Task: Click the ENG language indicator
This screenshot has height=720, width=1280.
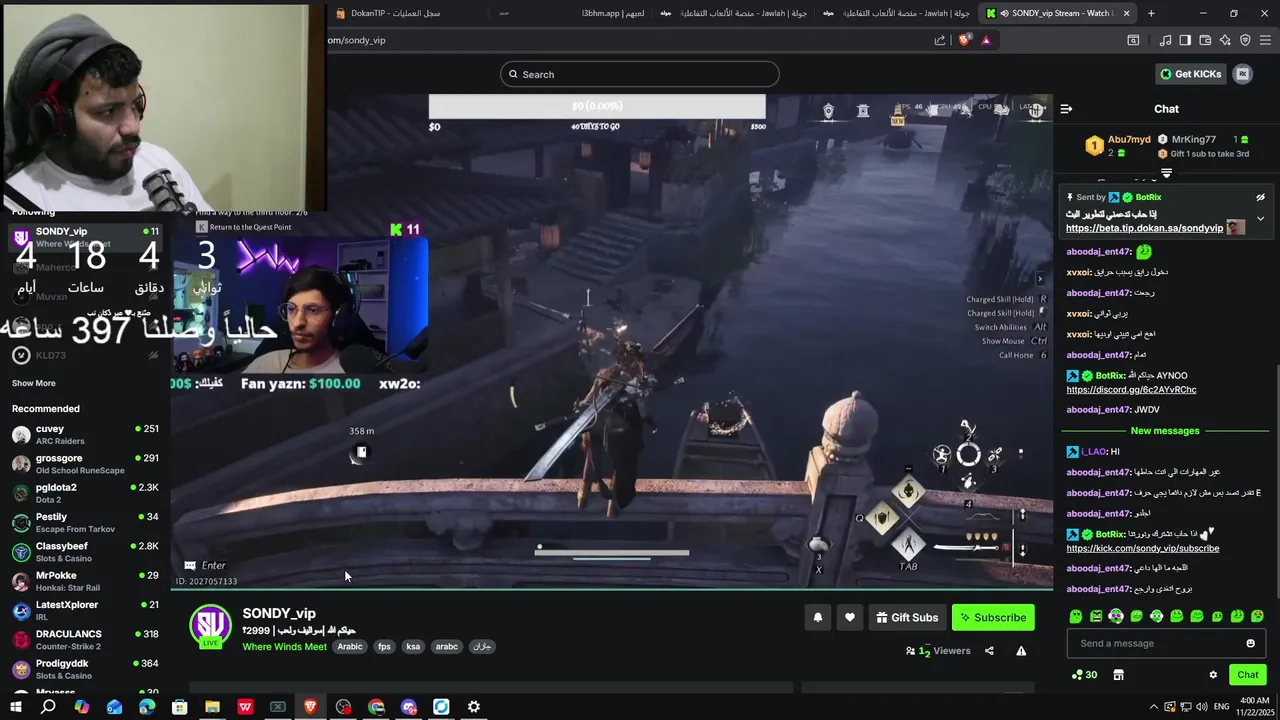Action: coord(1222,706)
